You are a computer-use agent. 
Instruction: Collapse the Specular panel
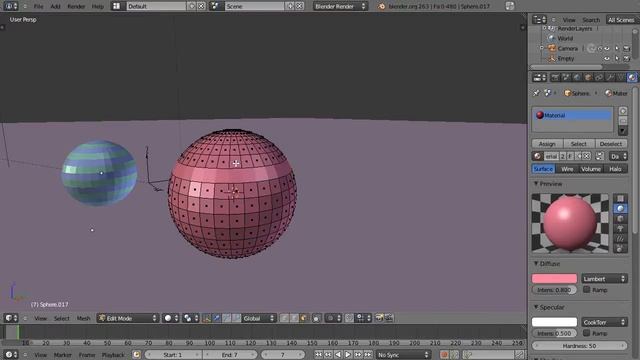click(x=536, y=307)
